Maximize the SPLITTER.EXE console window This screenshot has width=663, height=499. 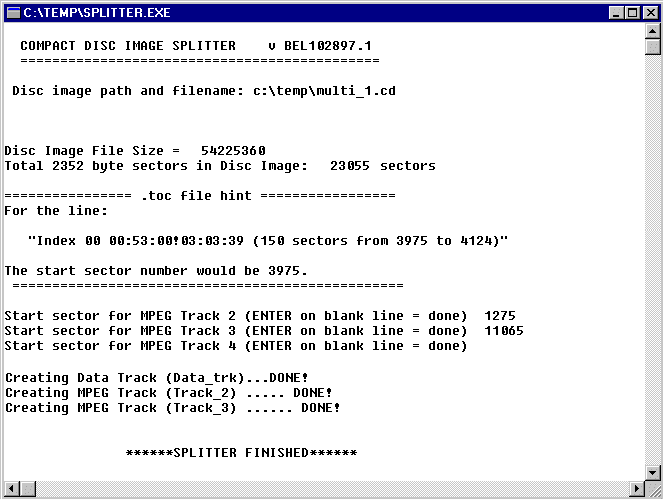pyautogui.click(x=631, y=13)
